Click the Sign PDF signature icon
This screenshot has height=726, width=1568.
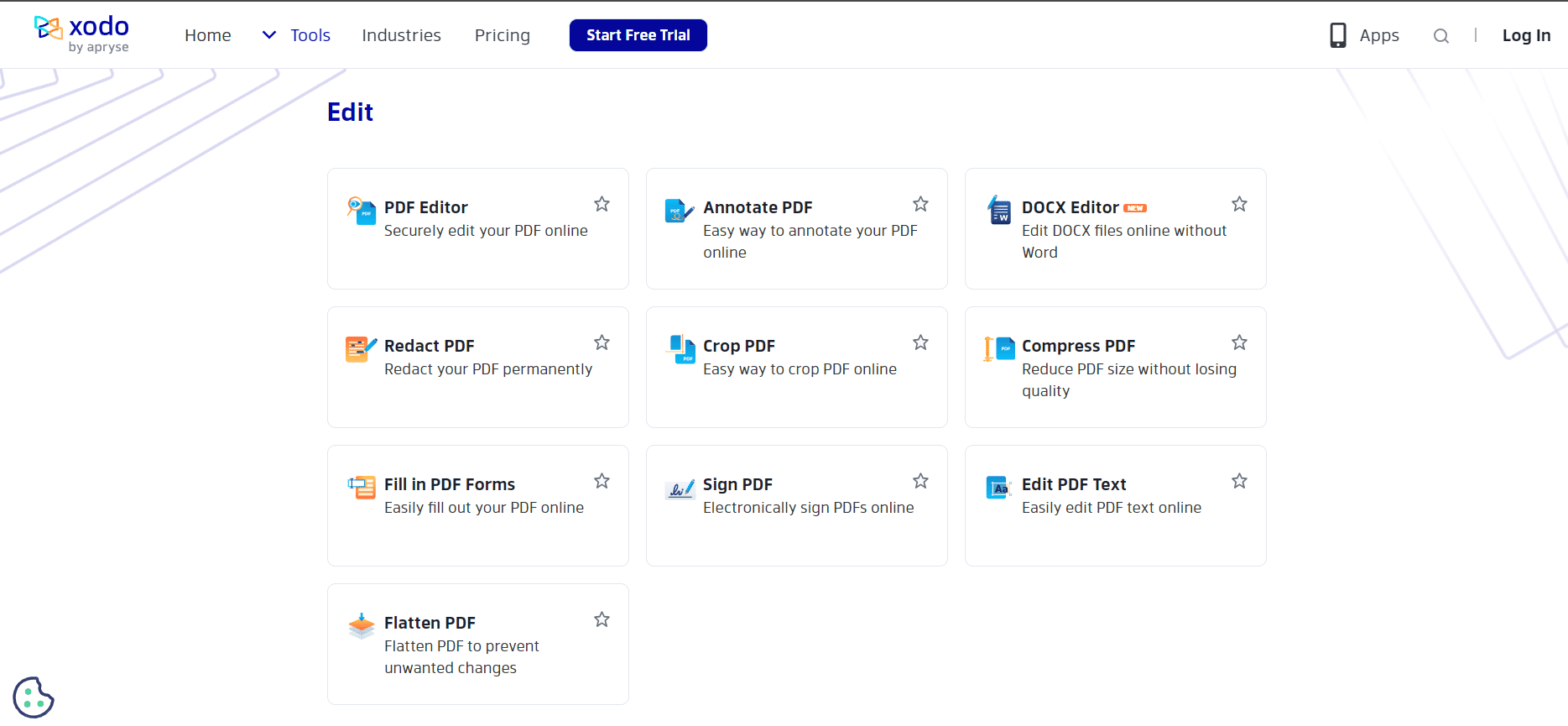[x=680, y=488]
